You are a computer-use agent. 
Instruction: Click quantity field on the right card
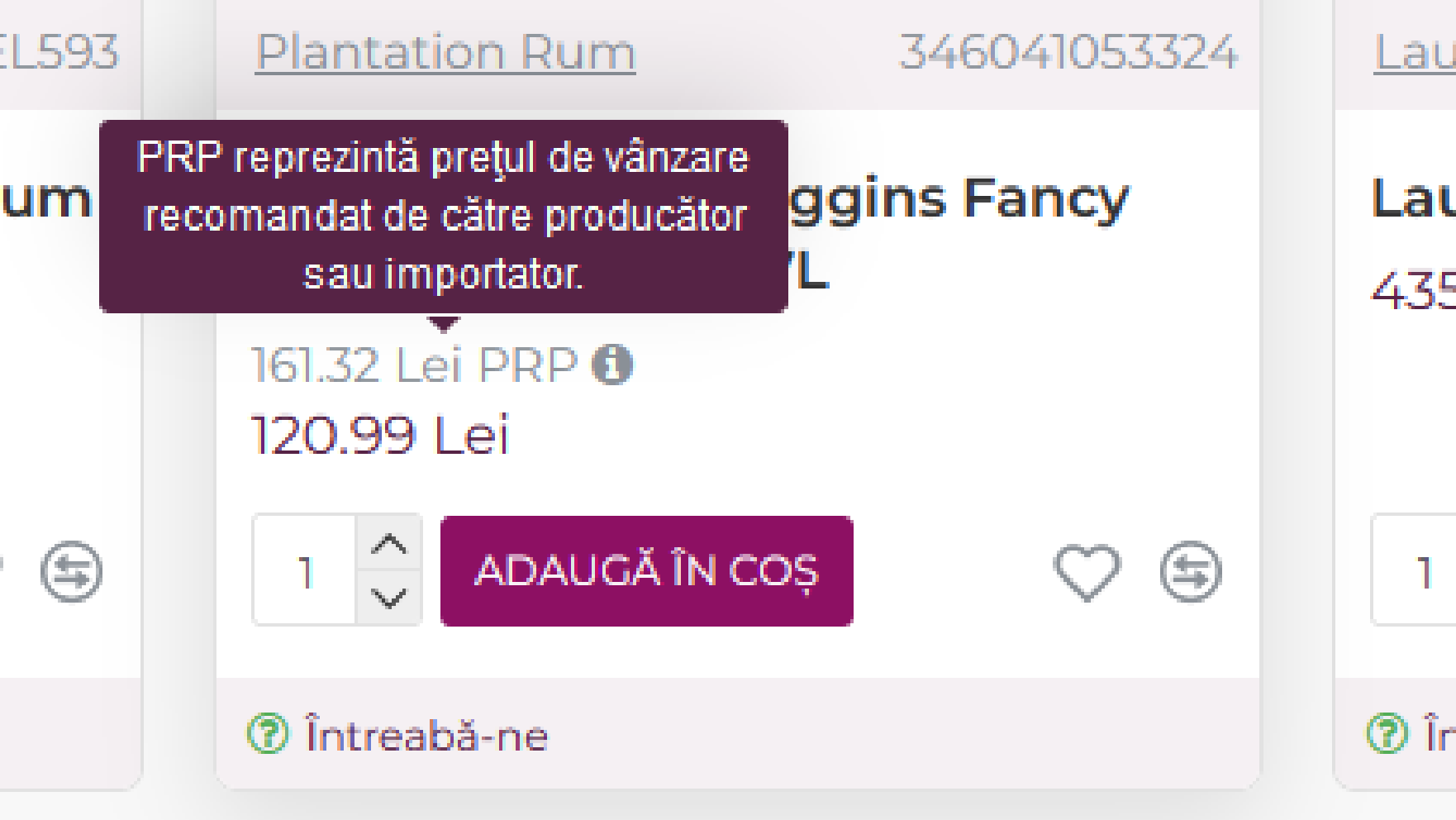1415,570
